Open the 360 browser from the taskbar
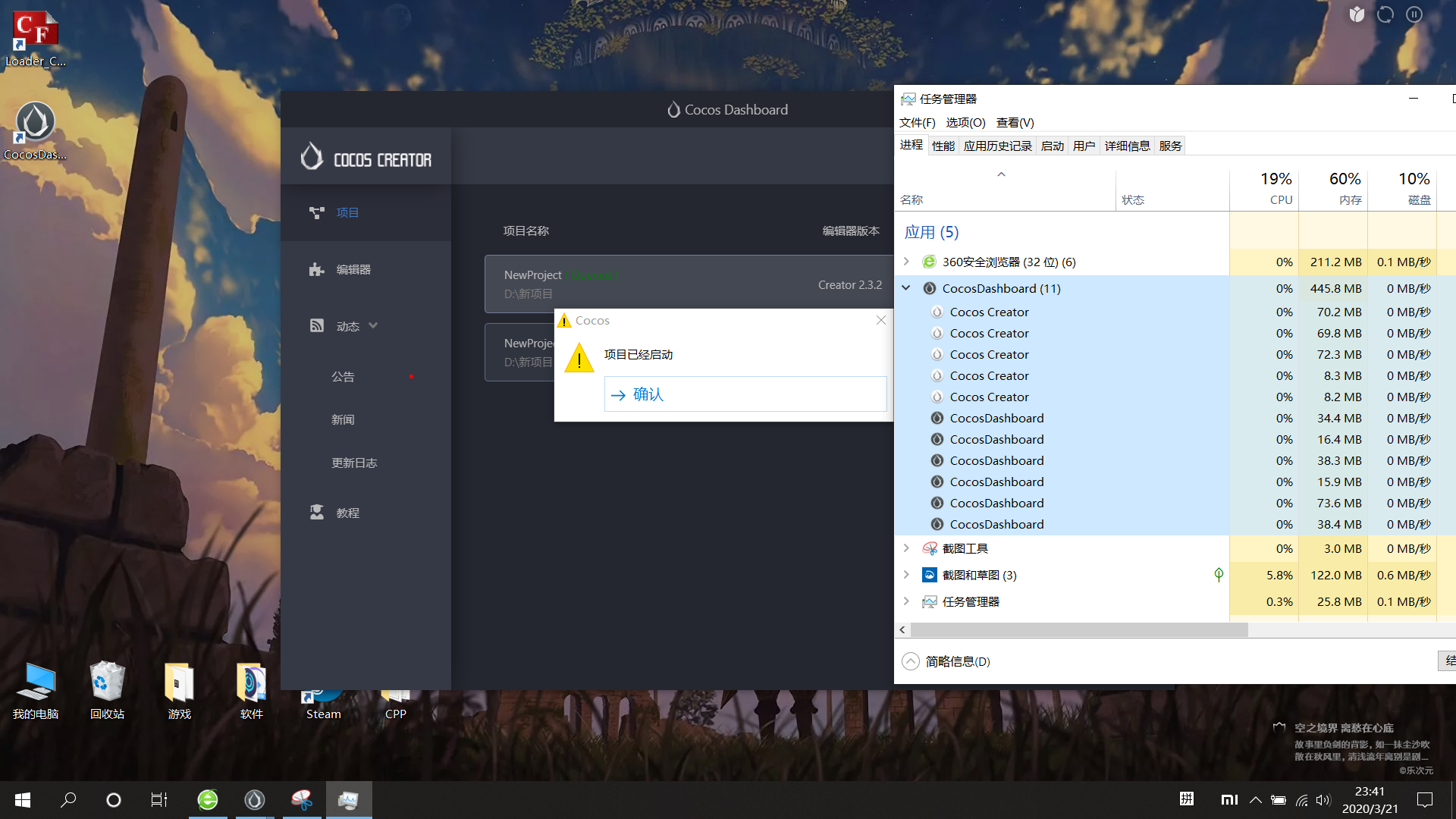Screen dimensions: 1456x819 pyautogui.click(x=208, y=799)
